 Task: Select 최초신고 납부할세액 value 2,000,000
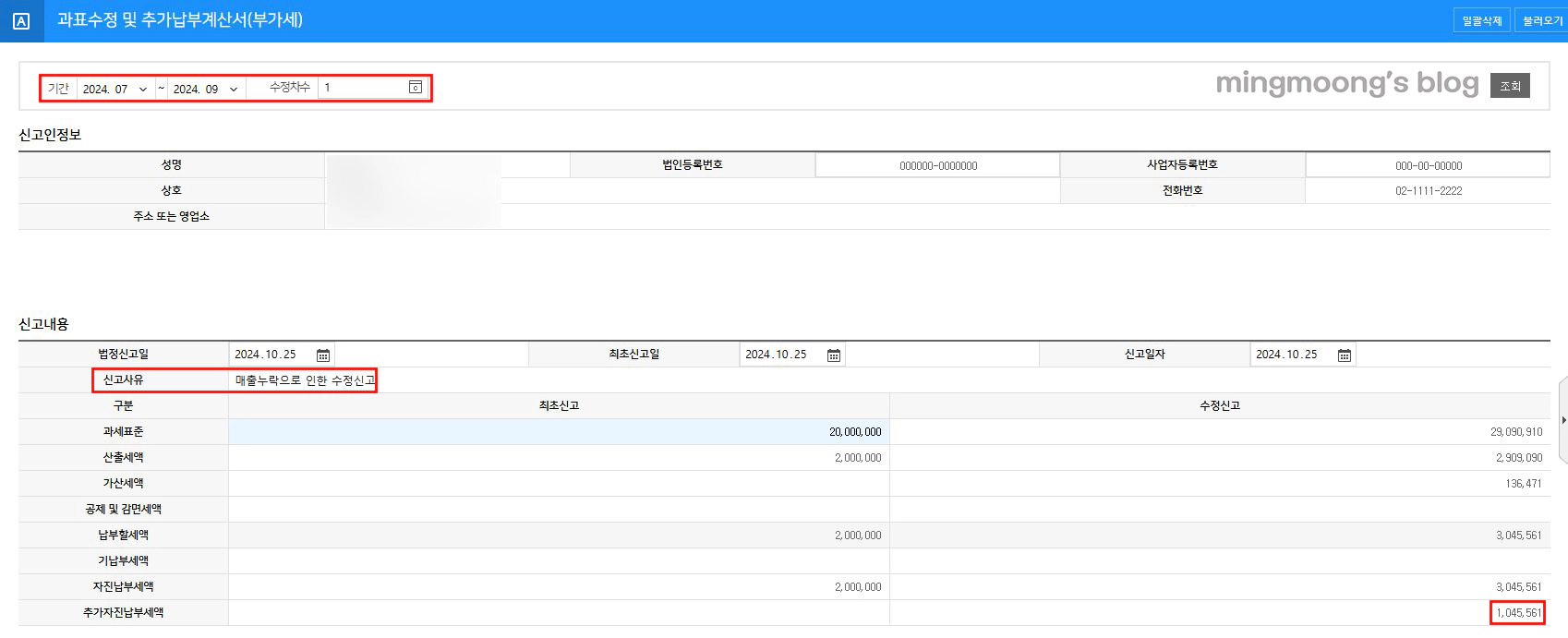(x=858, y=536)
